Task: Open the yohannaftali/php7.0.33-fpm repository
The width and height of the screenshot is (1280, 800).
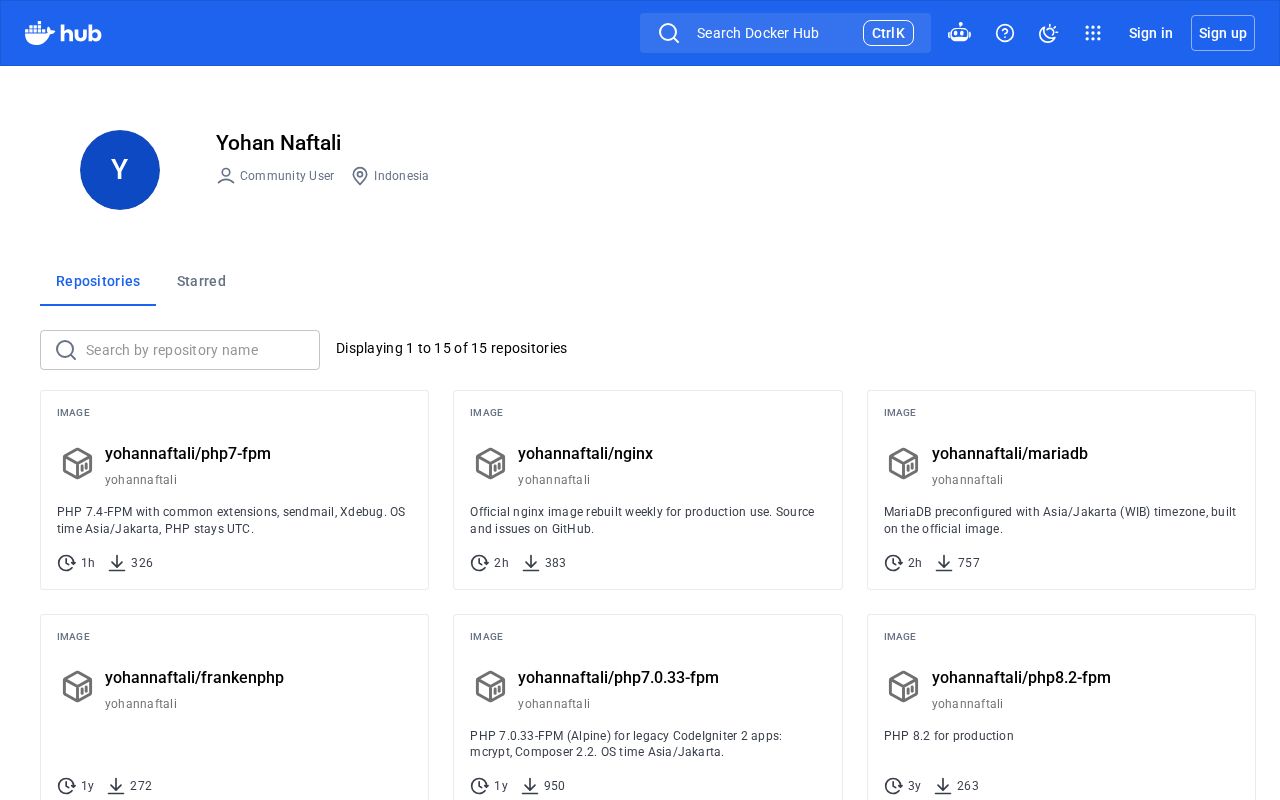Action: (x=618, y=678)
